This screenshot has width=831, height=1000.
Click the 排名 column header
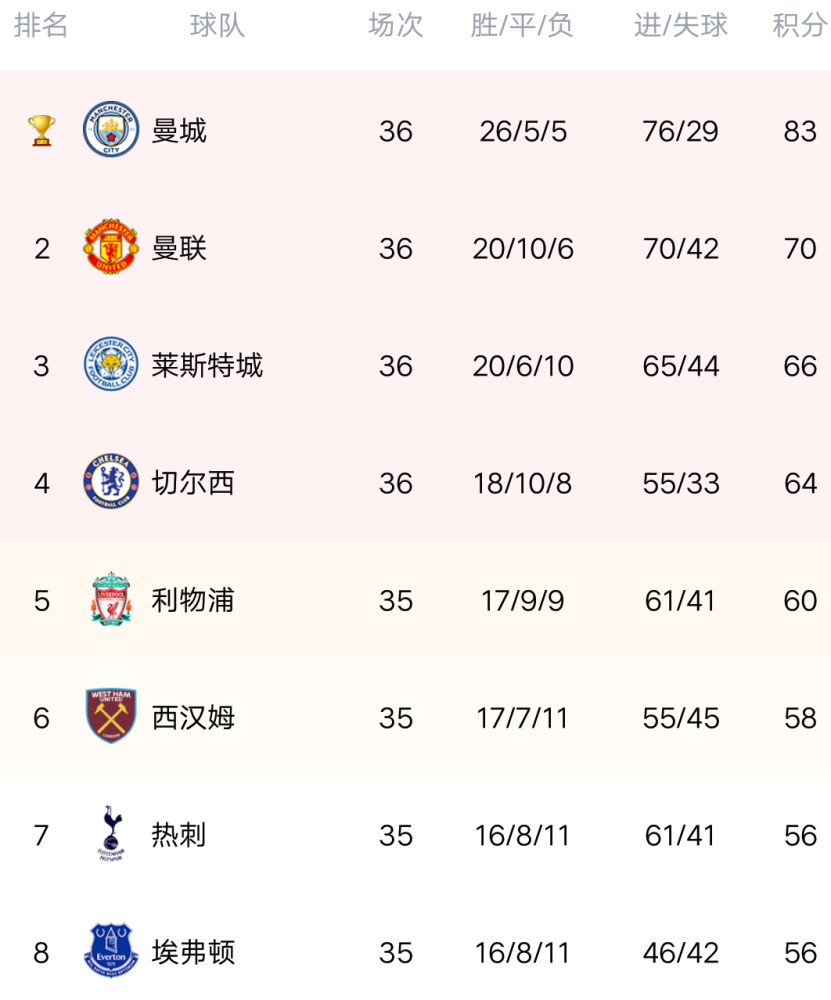tap(41, 26)
